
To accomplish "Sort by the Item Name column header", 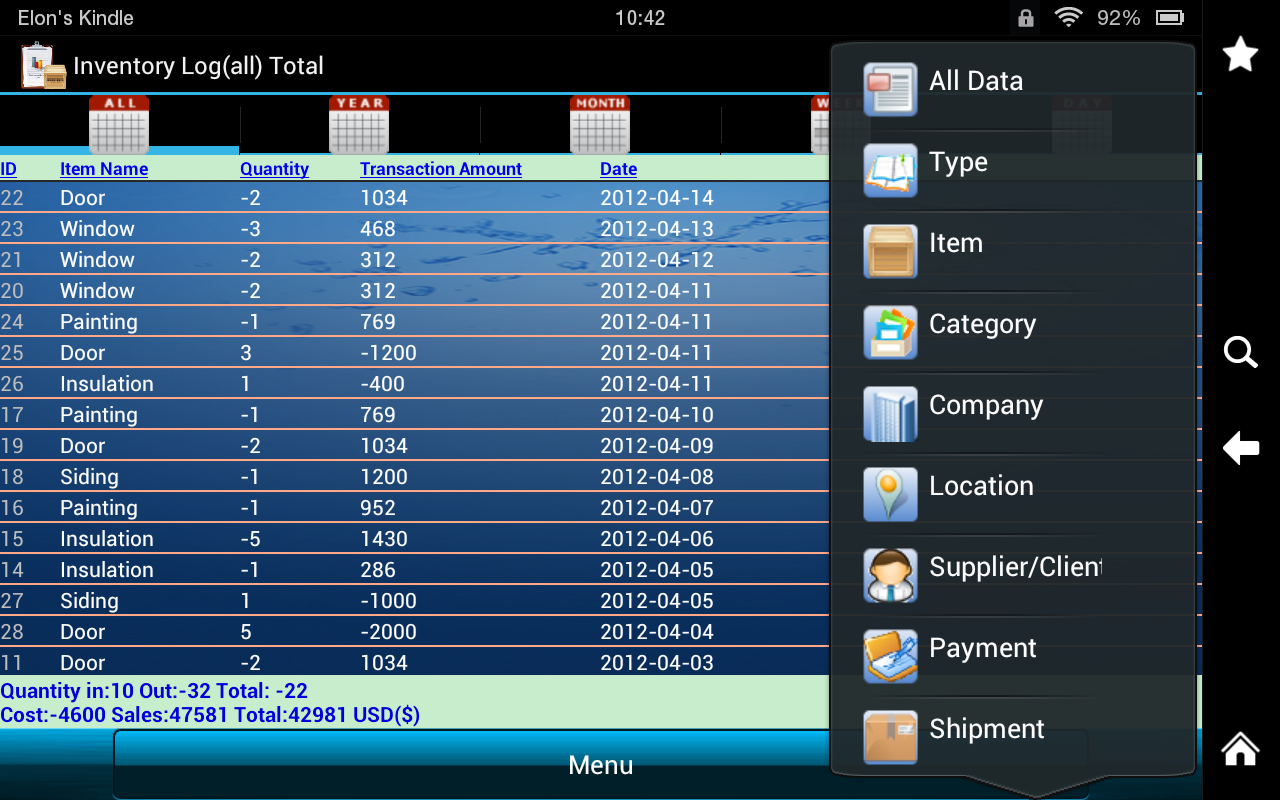I will point(104,169).
